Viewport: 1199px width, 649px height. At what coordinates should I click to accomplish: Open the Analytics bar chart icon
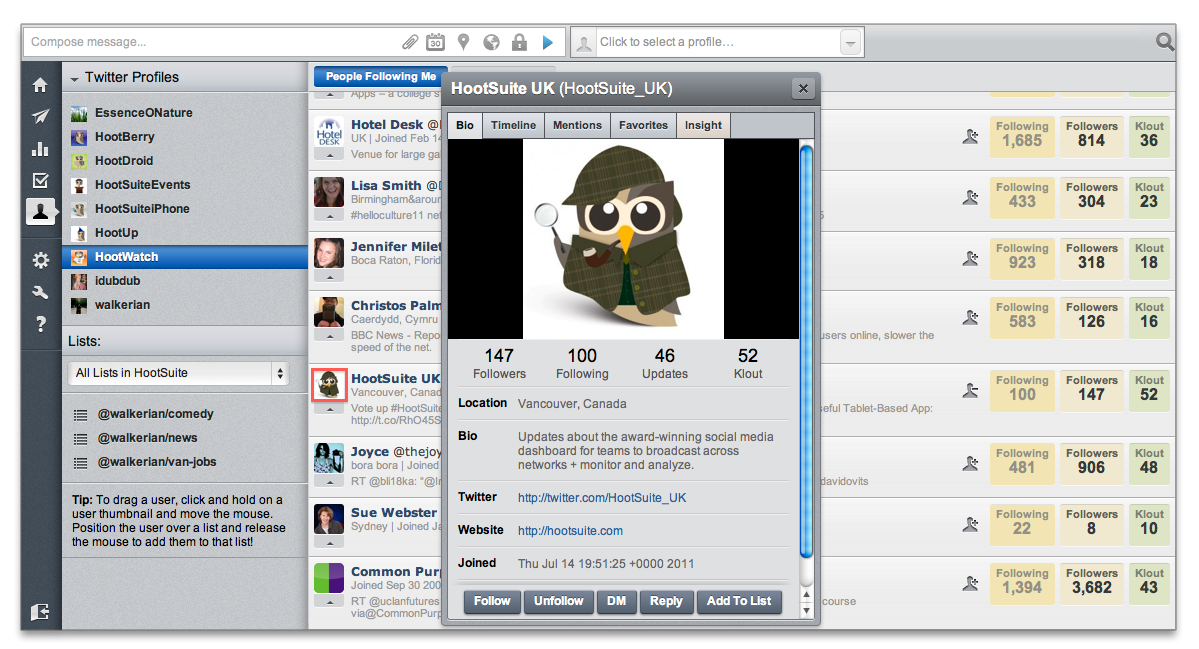(x=41, y=148)
